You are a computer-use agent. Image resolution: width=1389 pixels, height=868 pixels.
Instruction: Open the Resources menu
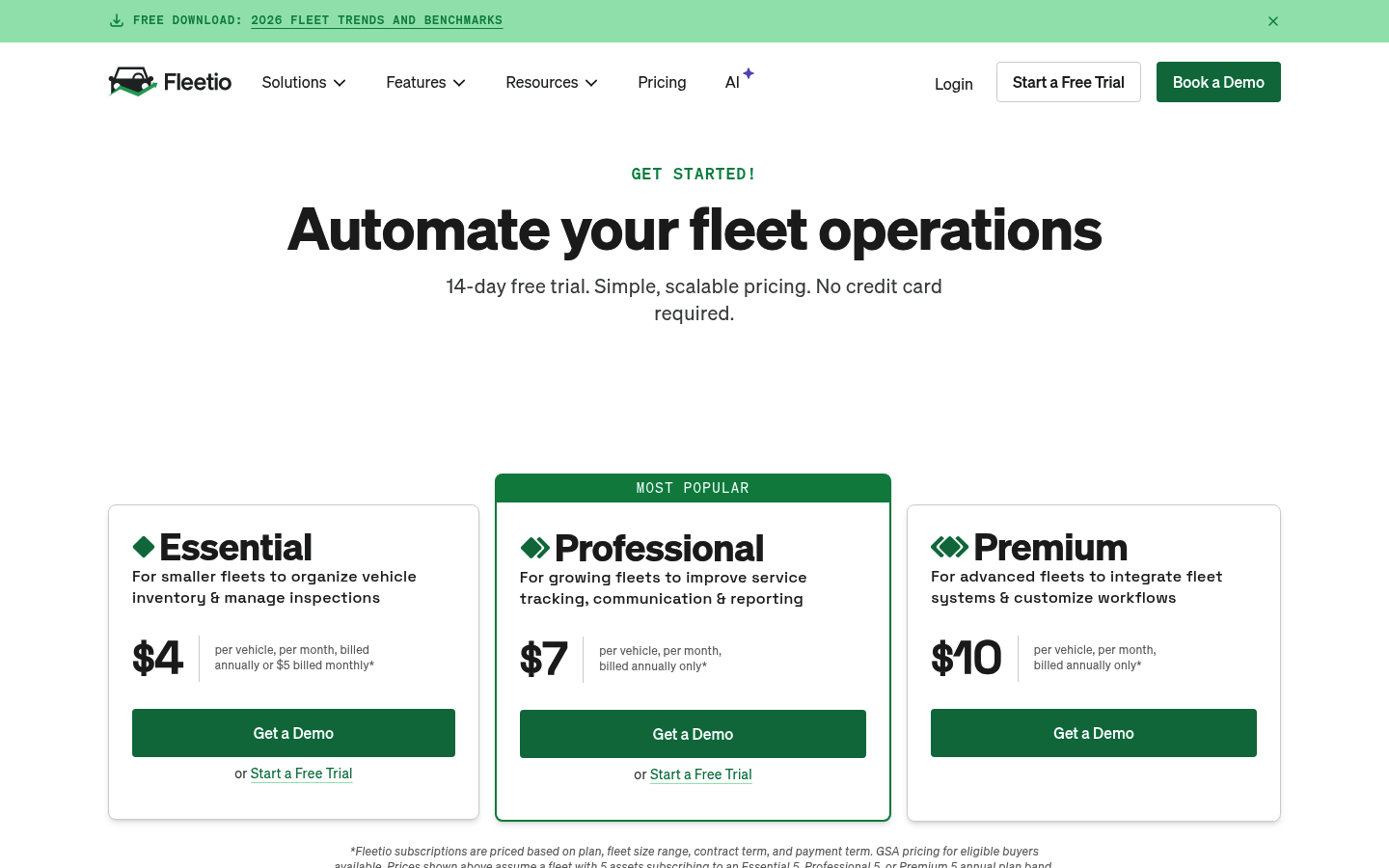(552, 82)
